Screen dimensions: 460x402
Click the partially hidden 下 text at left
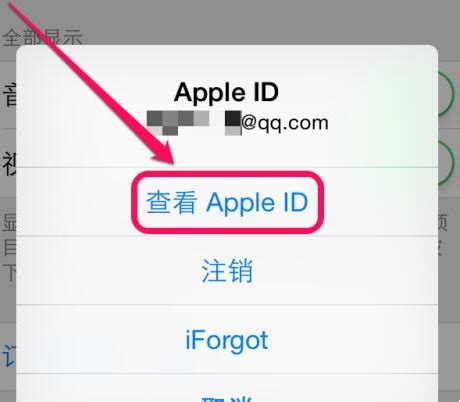click(x=9, y=272)
